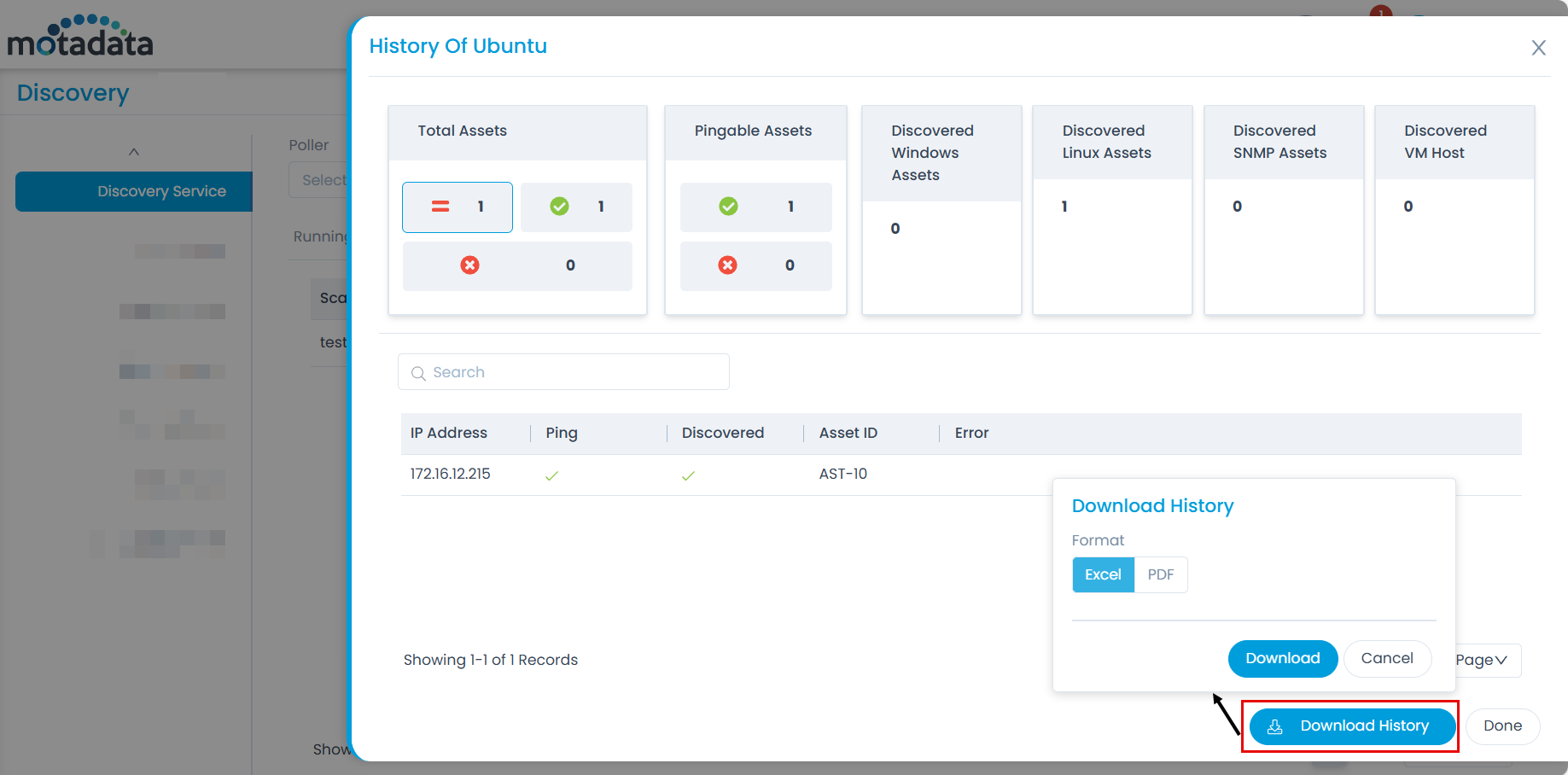
Task: Click the green success icon under Total Assets
Action: coord(559,207)
